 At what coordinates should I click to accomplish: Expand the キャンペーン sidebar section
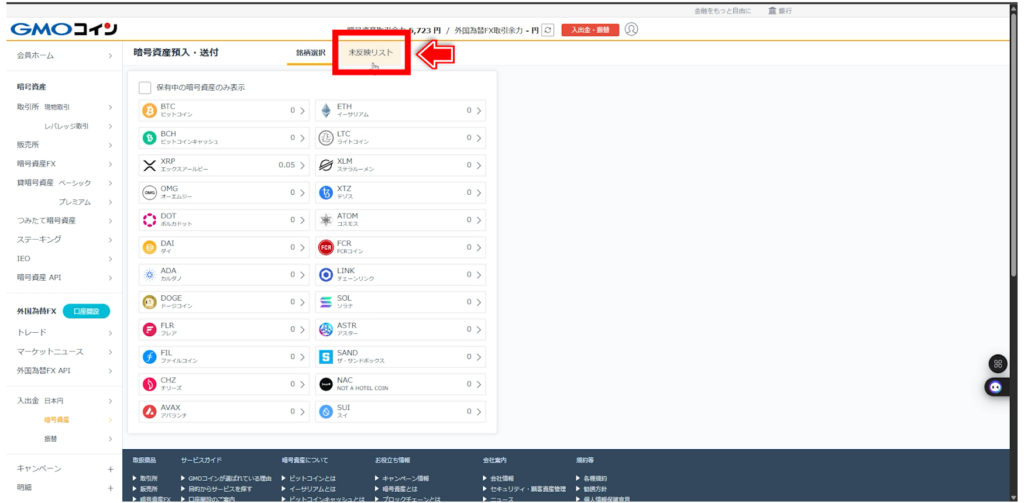[110, 468]
